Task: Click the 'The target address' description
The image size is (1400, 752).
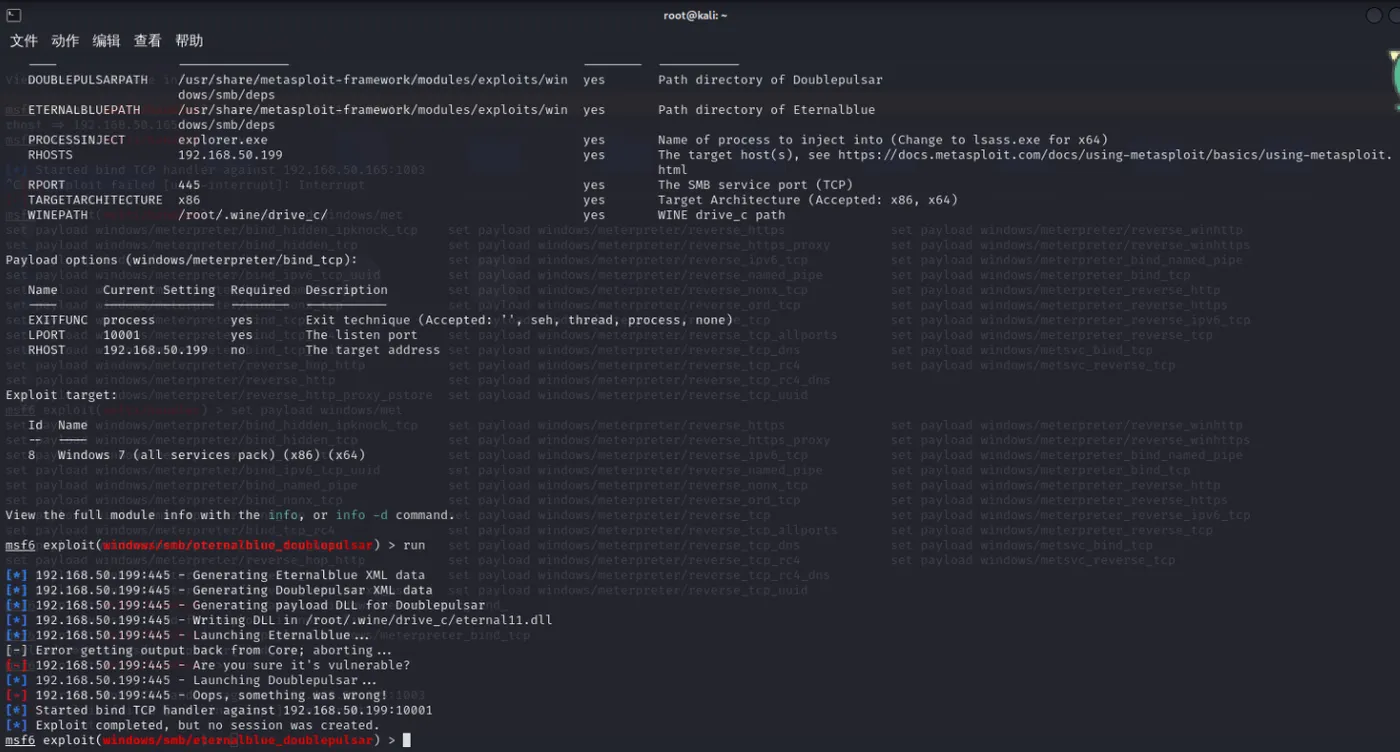Action: coord(373,350)
